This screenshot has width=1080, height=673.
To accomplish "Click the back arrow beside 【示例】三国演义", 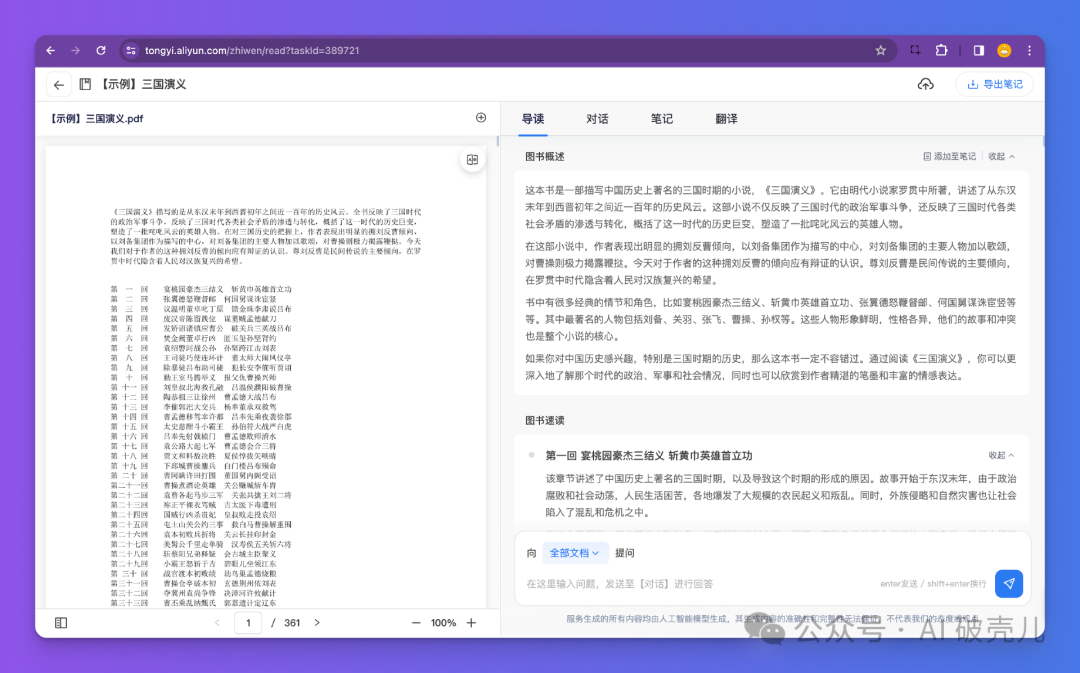I will 59,84.
